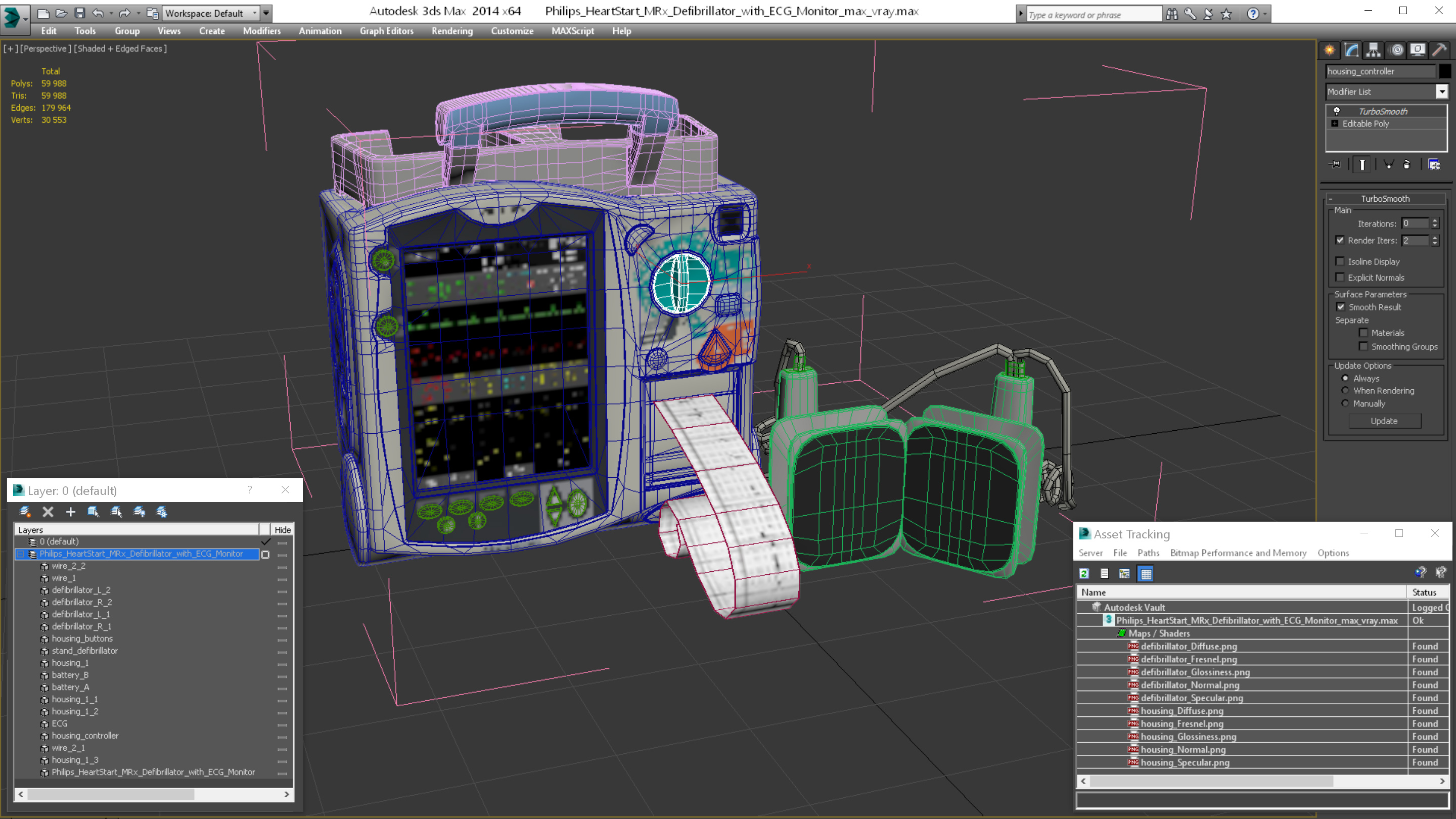
Task: Toggle Smooth Result checkbox
Action: pos(1341,307)
